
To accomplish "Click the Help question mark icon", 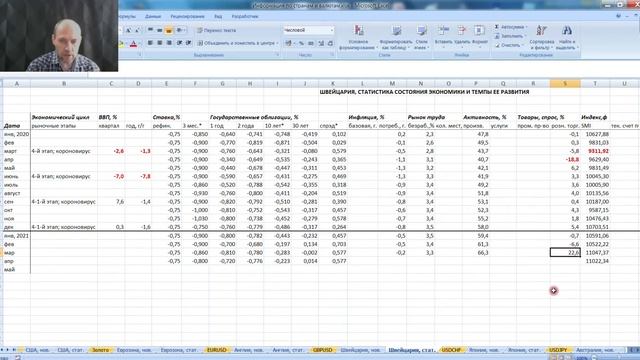I will tap(618, 16).
